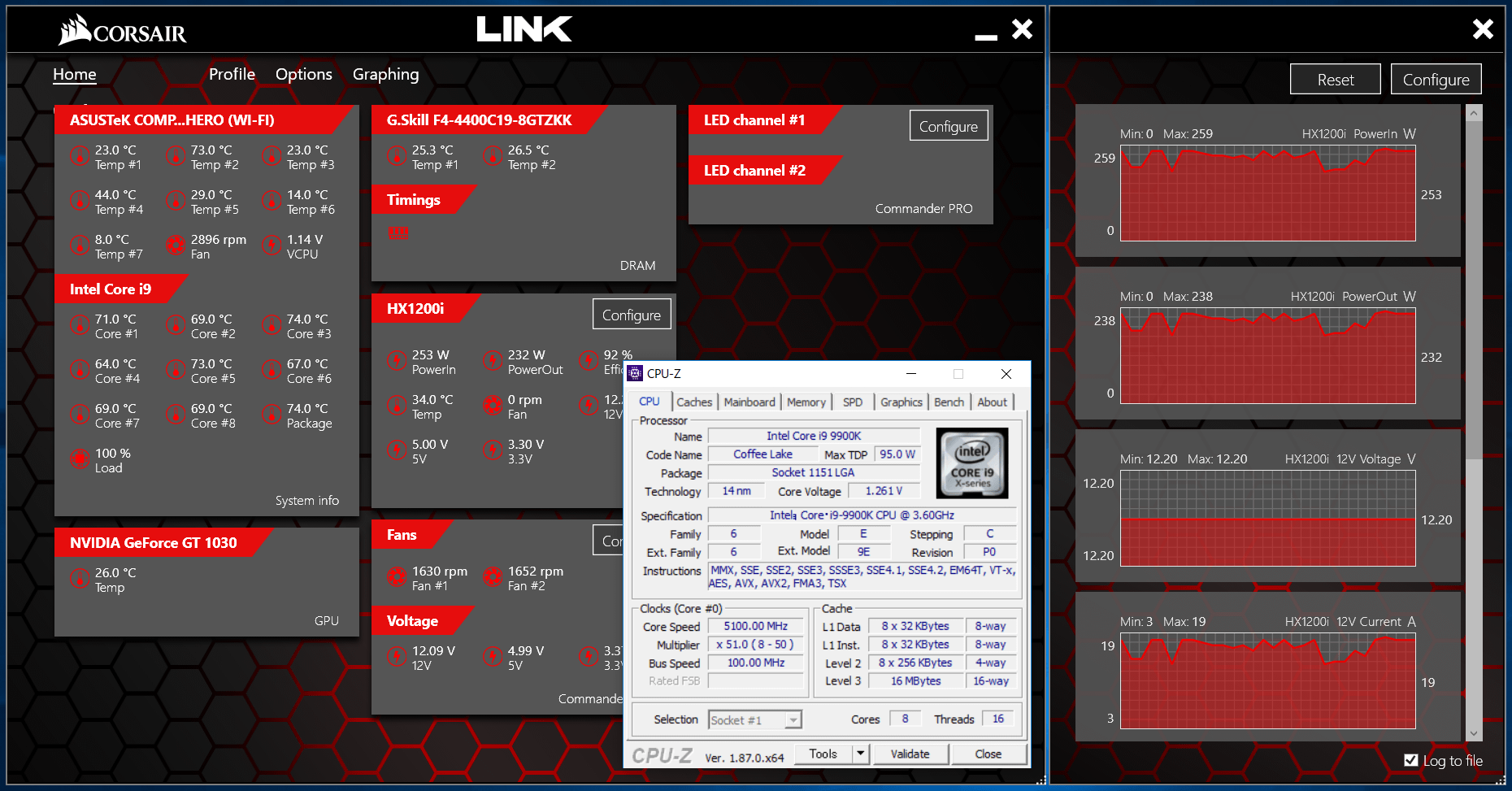The image size is (1512, 791).
Task: Click the graph panel scrollbar up arrow
Action: [x=1474, y=113]
